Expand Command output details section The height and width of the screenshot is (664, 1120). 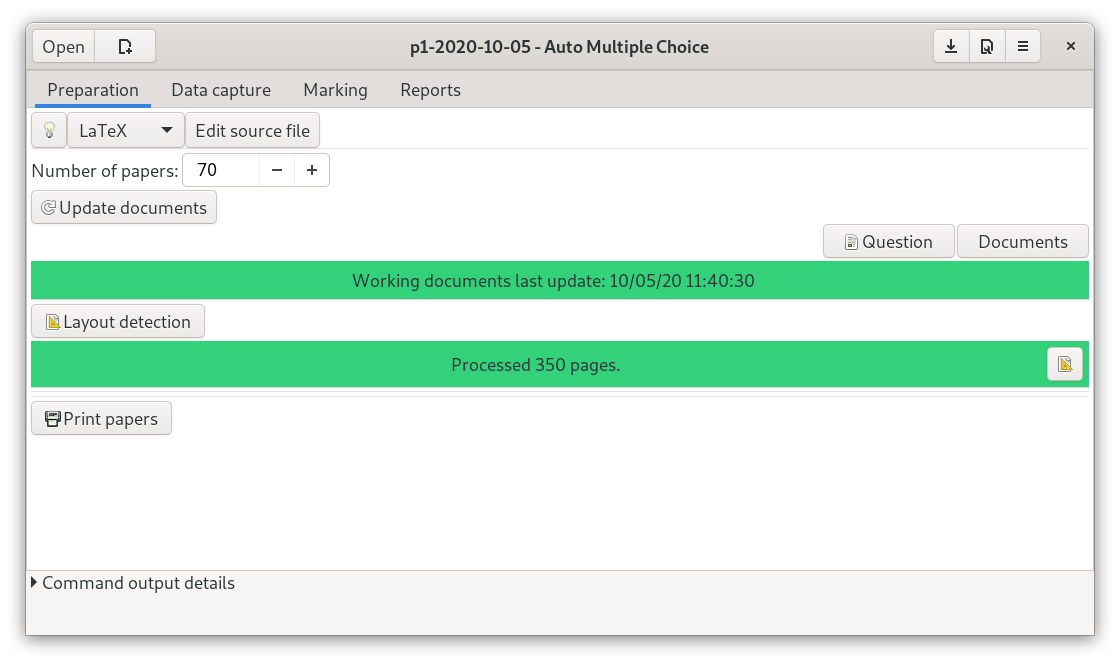point(133,583)
